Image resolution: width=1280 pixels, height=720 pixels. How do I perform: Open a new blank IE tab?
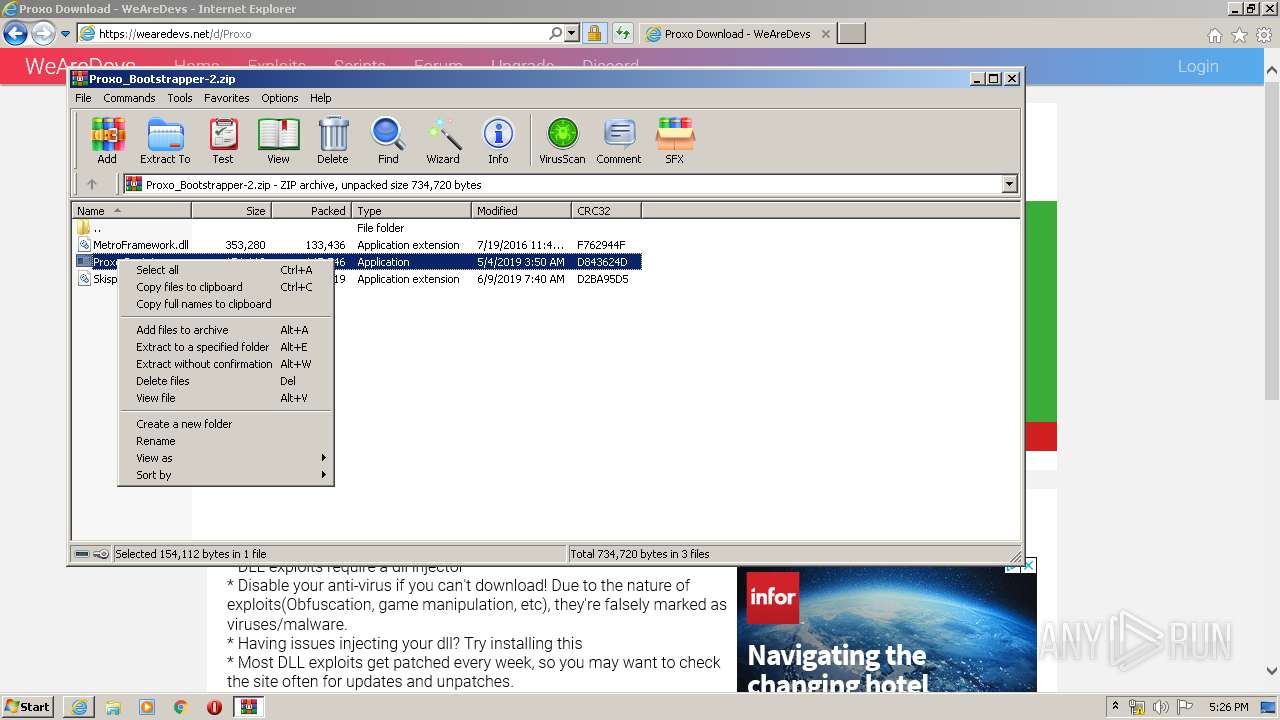click(851, 34)
